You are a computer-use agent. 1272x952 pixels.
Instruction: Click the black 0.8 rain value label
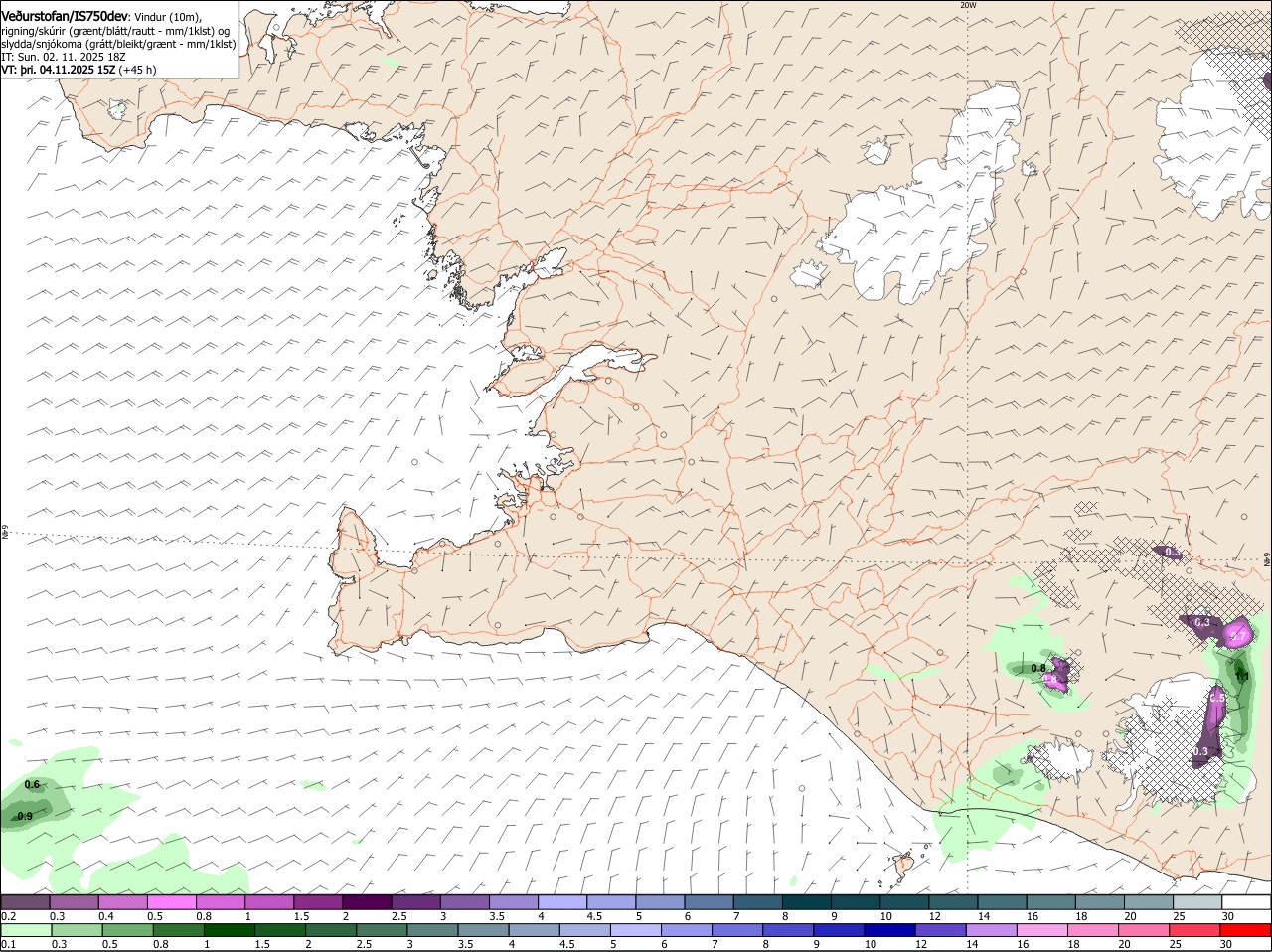[x=1038, y=668]
